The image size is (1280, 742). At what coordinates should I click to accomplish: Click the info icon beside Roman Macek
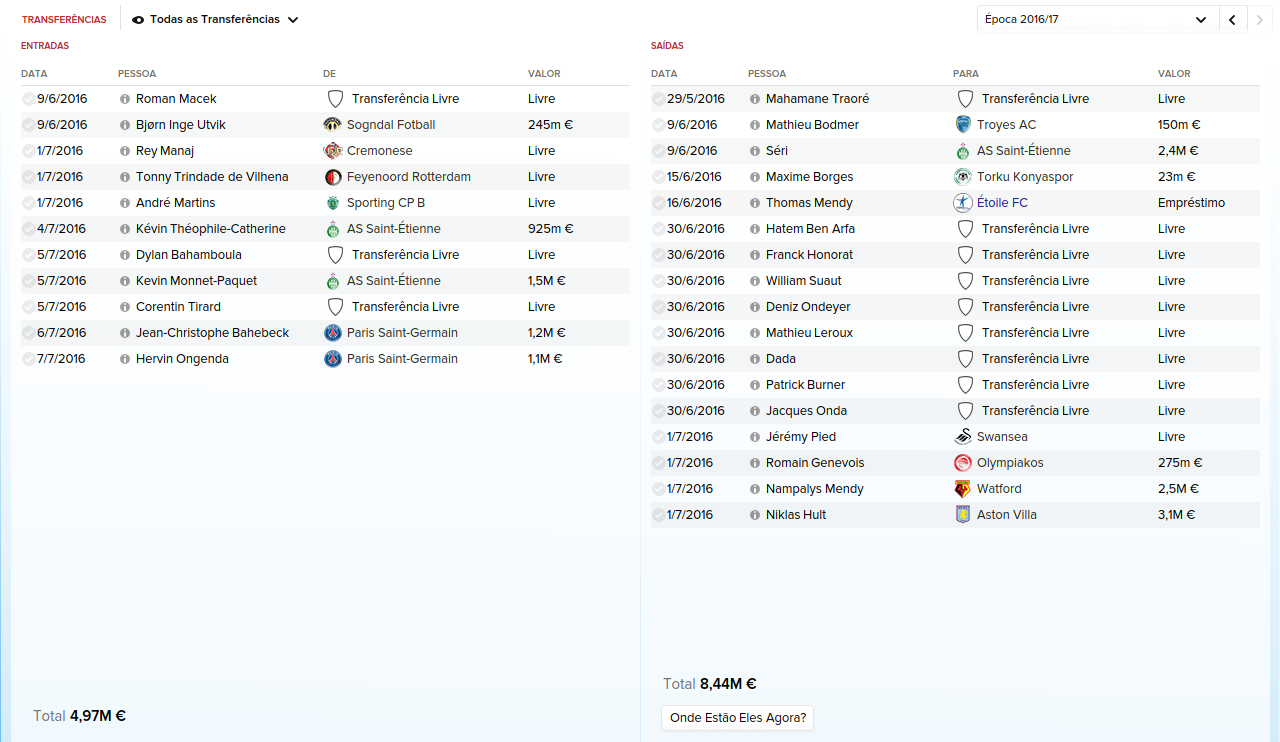pos(125,99)
